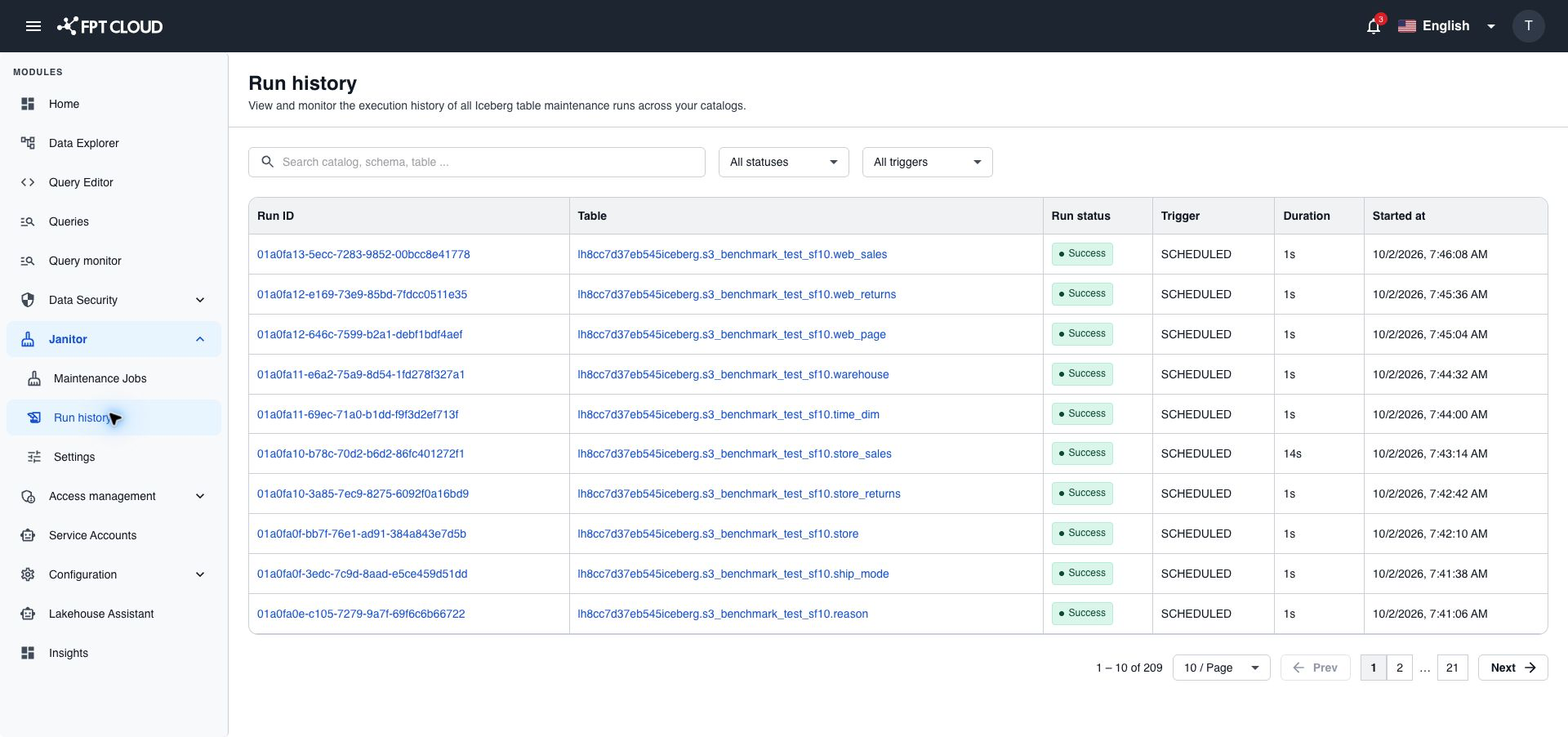The width and height of the screenshot is (1568, 737).
Task: Click the Home dashboard icon
Action: 28,104
